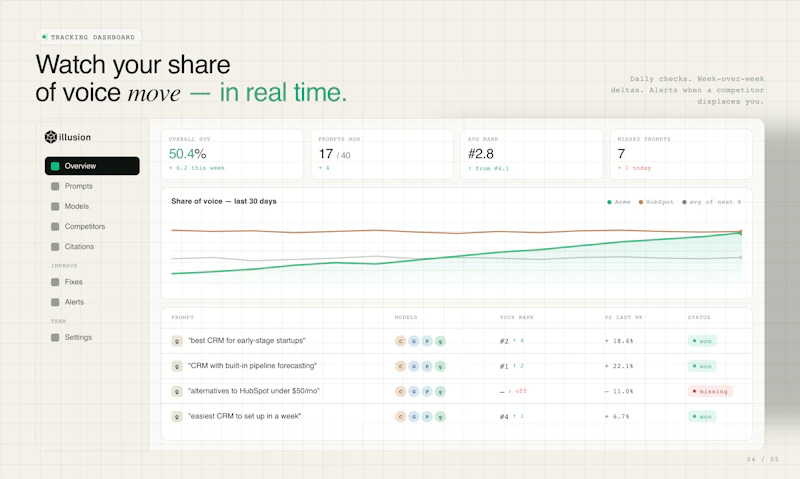Viewport: 800px width, 479px height.
Task: Click the P model icon in "pipeline forecasting" row
Action: click(427, 366)
